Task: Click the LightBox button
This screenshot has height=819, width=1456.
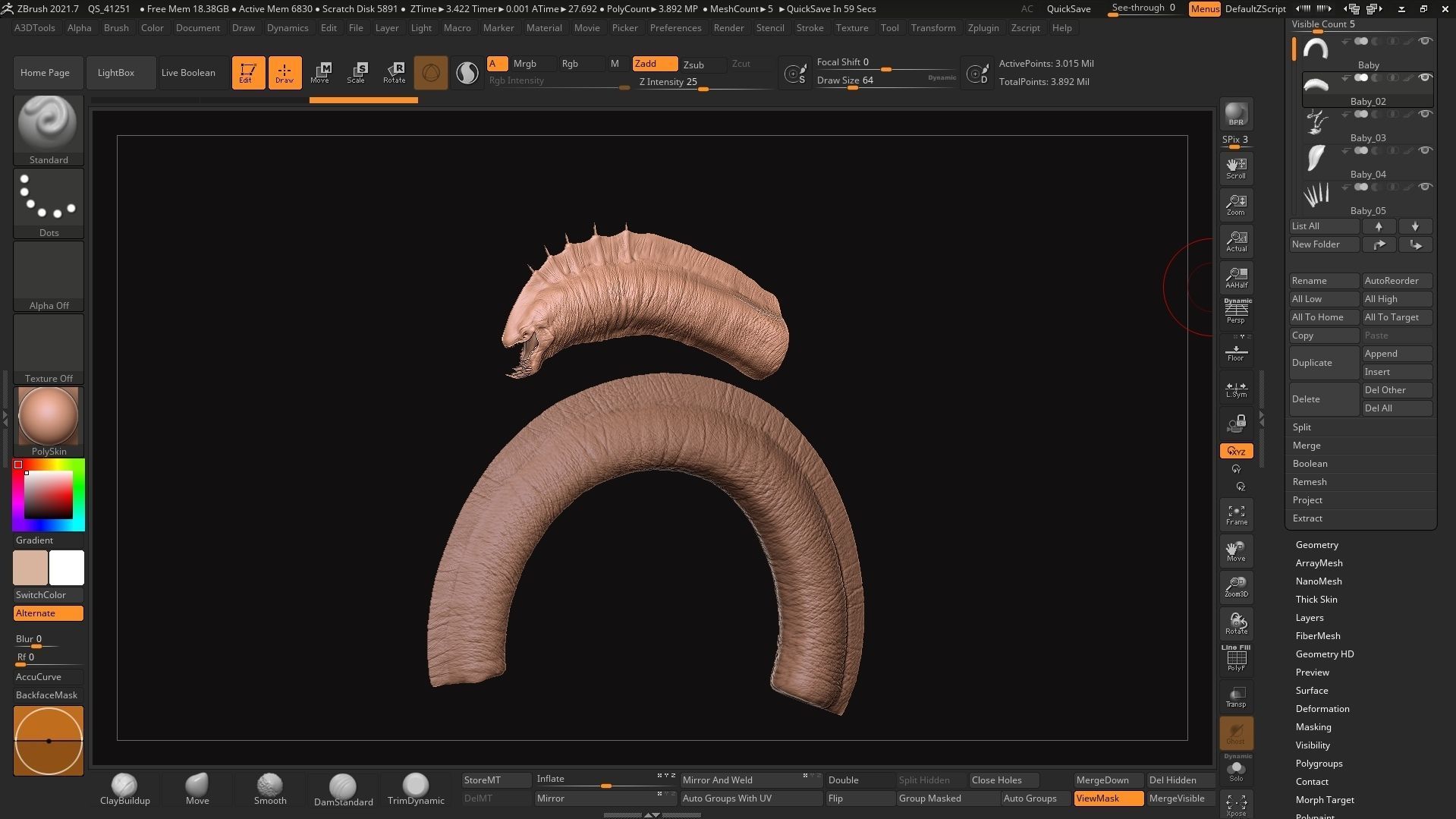Action: 116,73
